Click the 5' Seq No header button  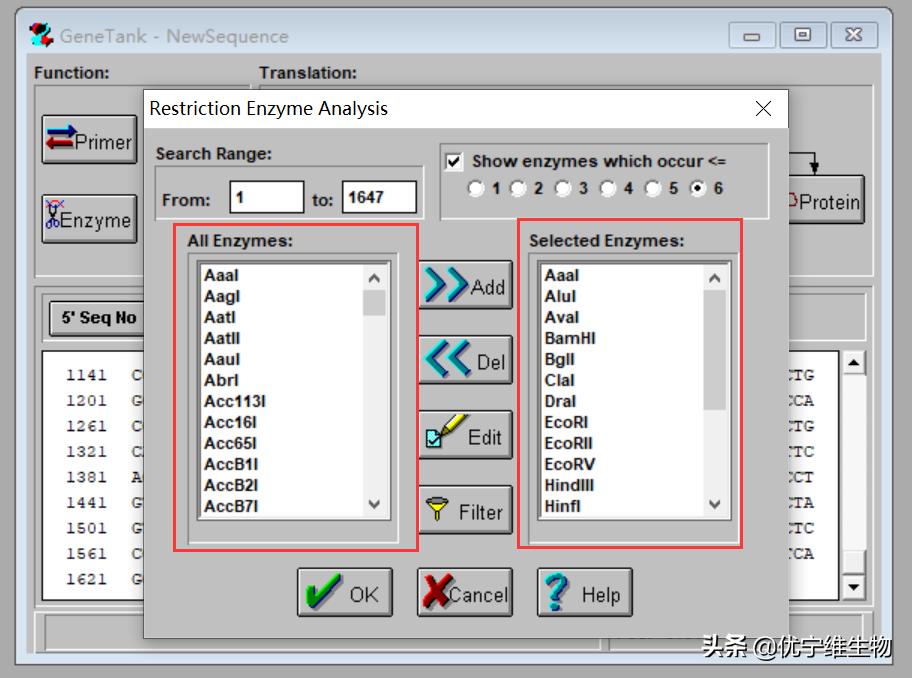[97, 318]
